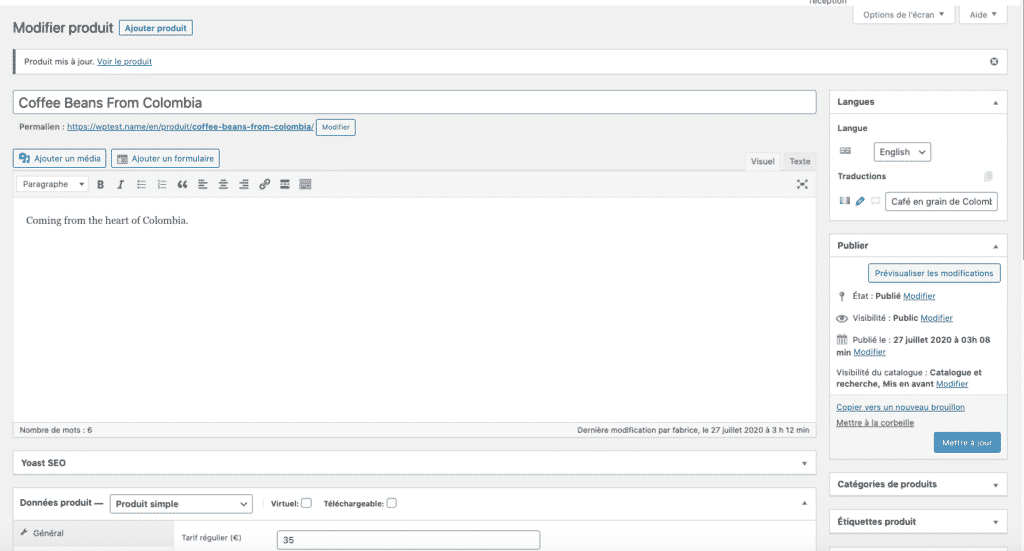The width and height of the screenshot is (1024, 551).
Task: Align text right
Action: tap(244, 185)
